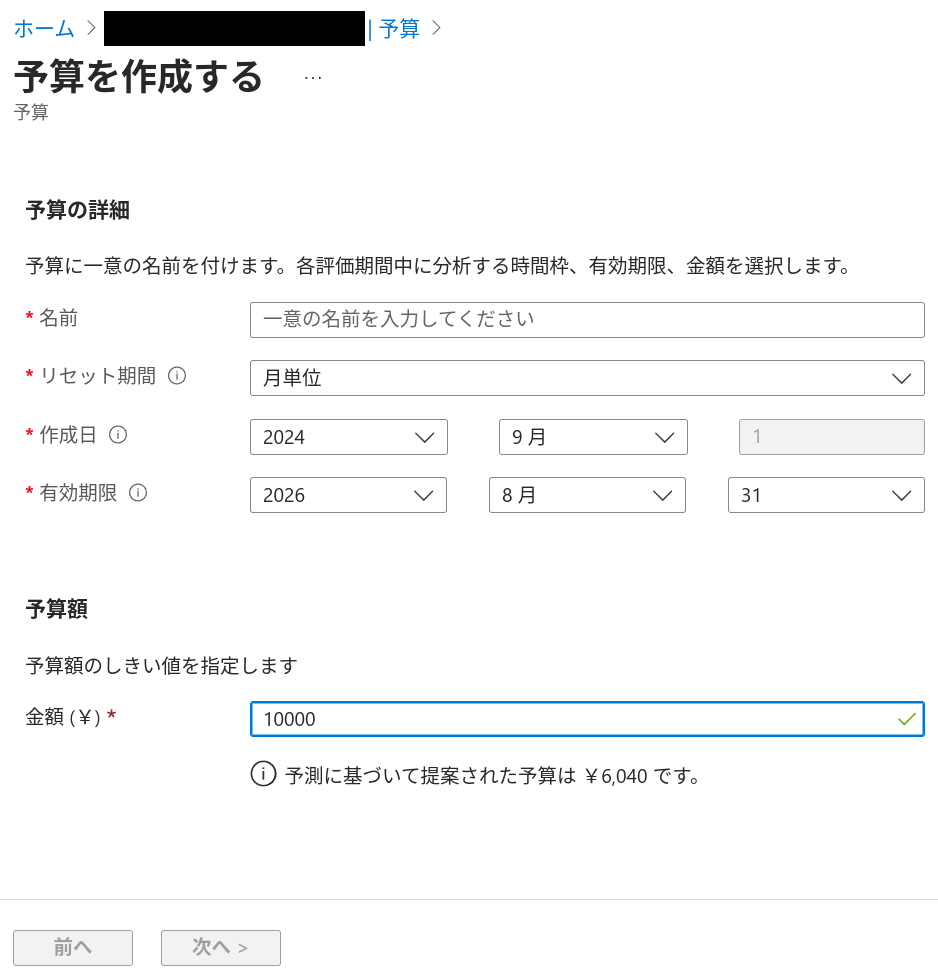Screen dimensions: 938x979
Task: Click the info icon before the suggested budget message
Action: click(264, 774)
